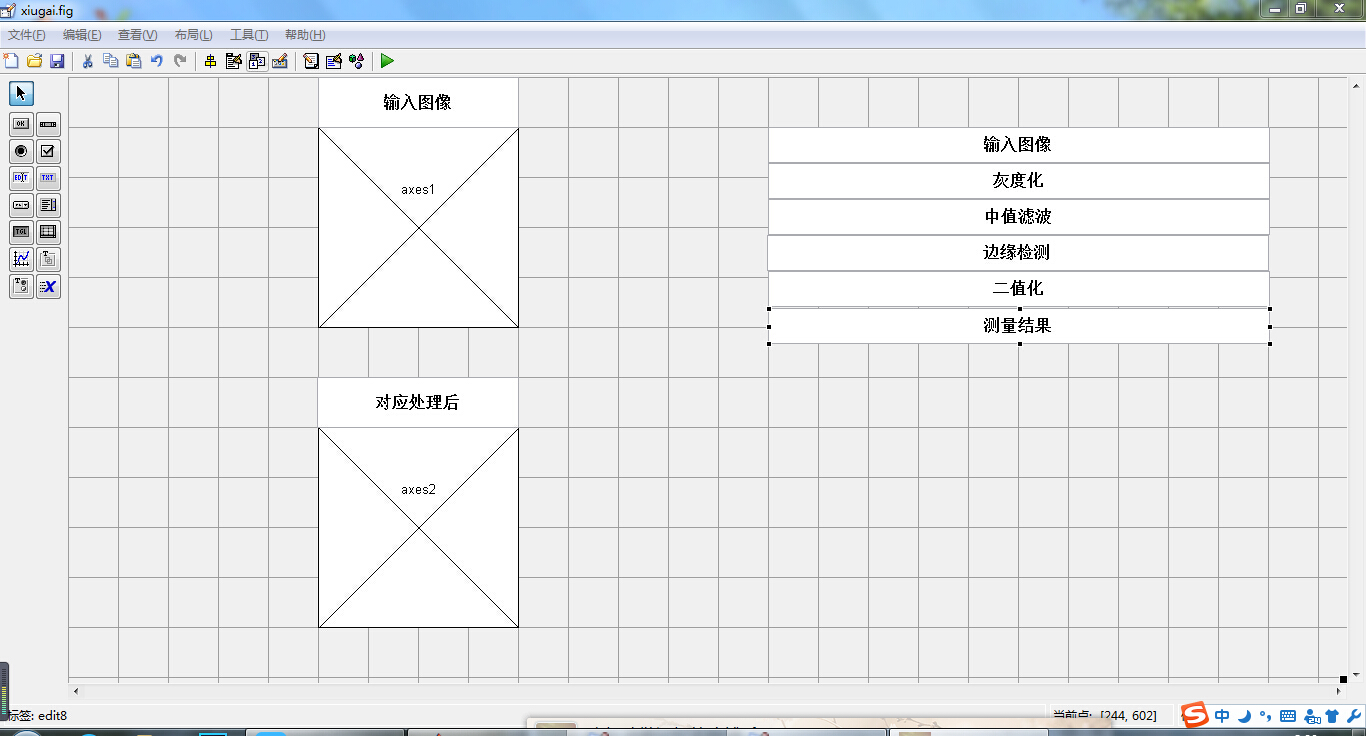Select the 对应处理后 label
The height and width of the screenshot is (736, 1366).
pyautogui.click(x=418, y=402)
